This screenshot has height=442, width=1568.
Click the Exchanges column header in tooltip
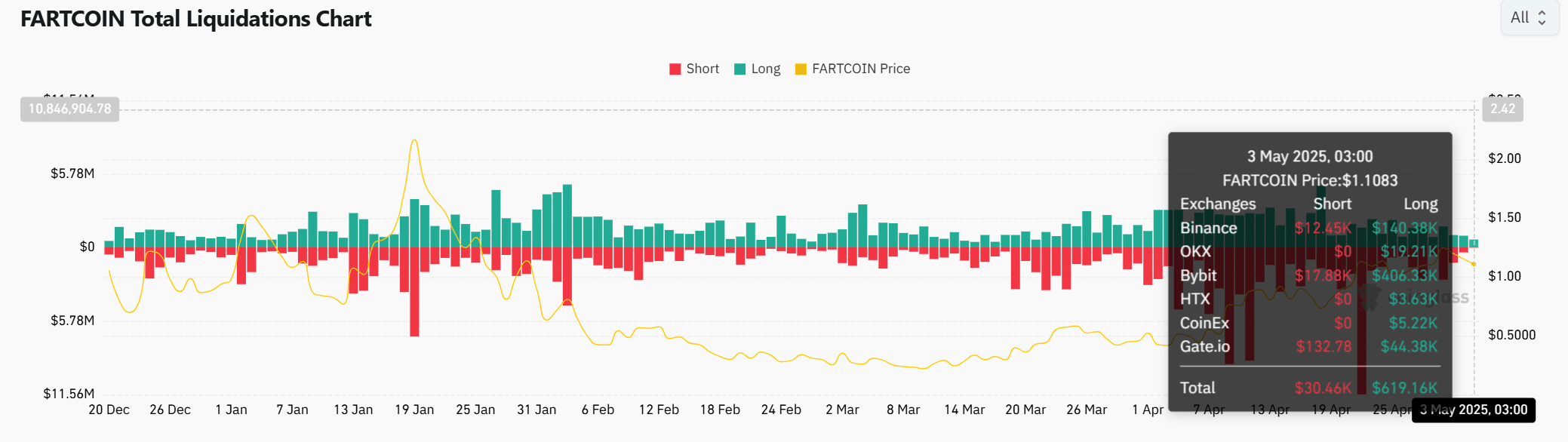[x=1218, y=204]
